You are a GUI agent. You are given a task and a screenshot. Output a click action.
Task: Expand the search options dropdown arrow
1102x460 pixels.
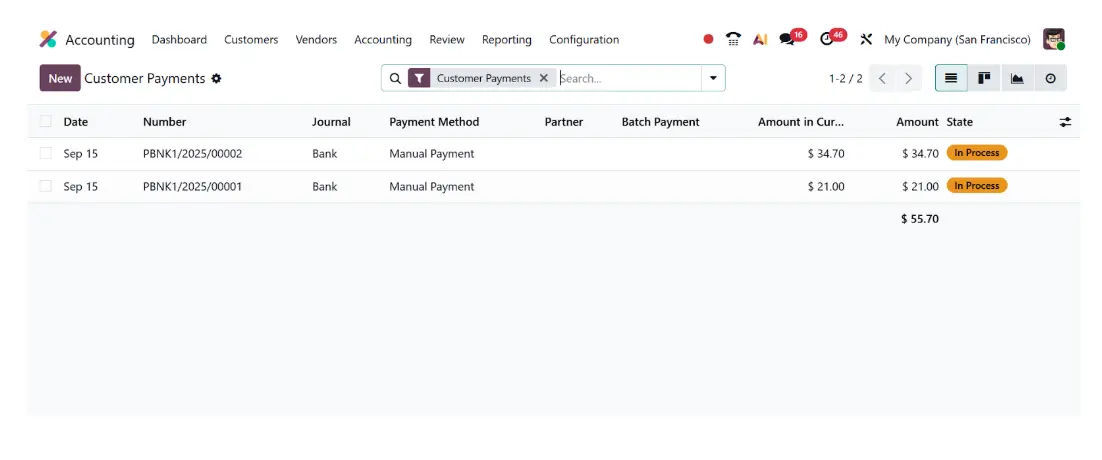[x=713, y=78]
